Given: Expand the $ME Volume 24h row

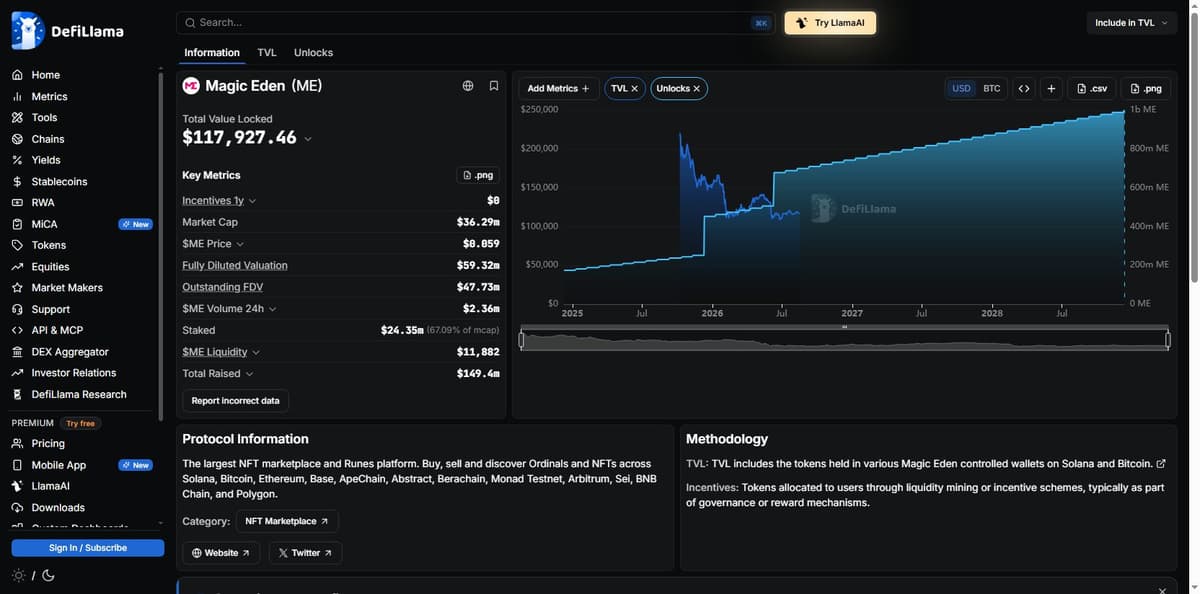Looking at the screenshot, I should point(273,309).
